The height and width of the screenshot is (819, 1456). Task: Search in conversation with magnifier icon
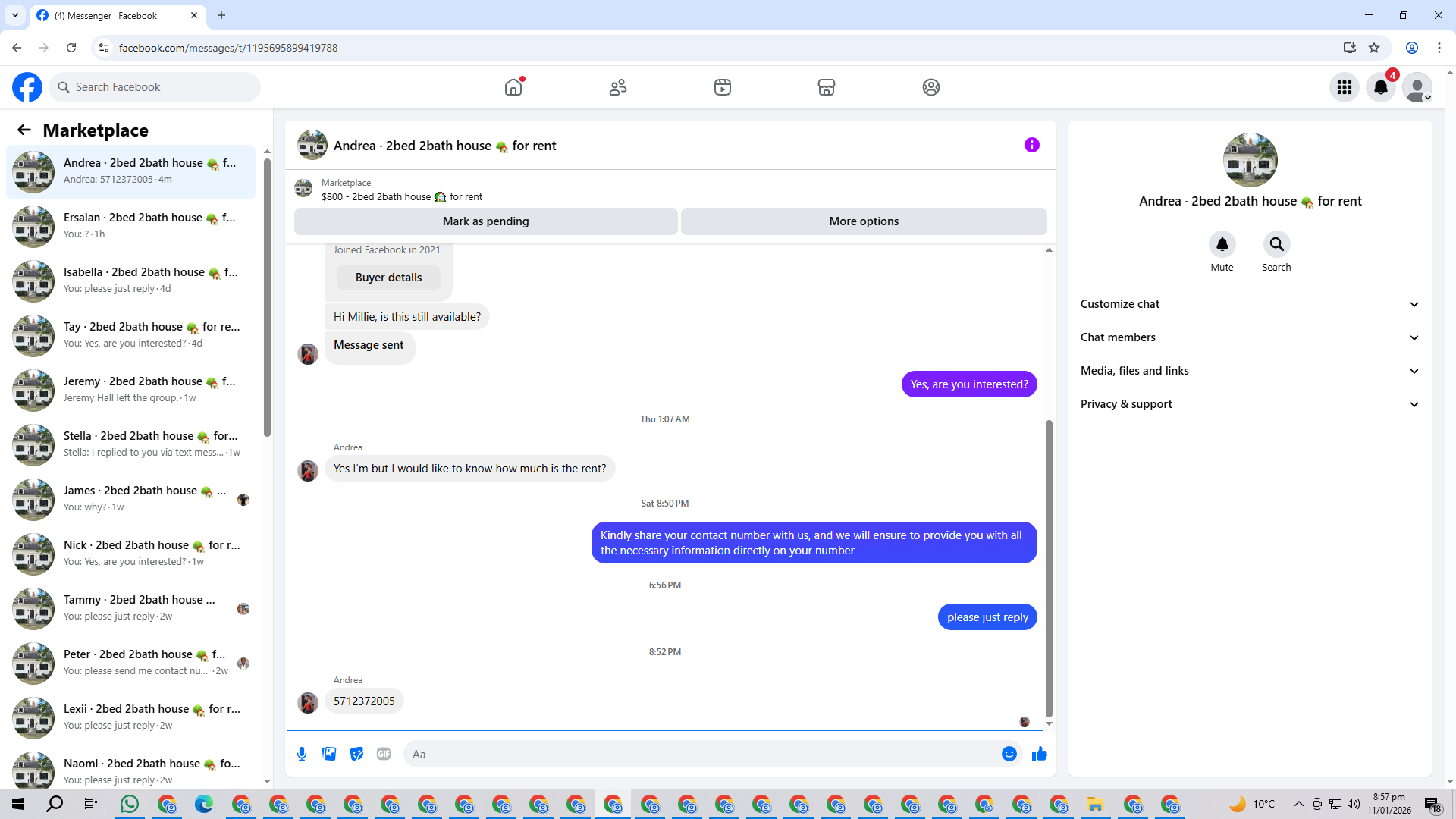tap(1277, 244)
